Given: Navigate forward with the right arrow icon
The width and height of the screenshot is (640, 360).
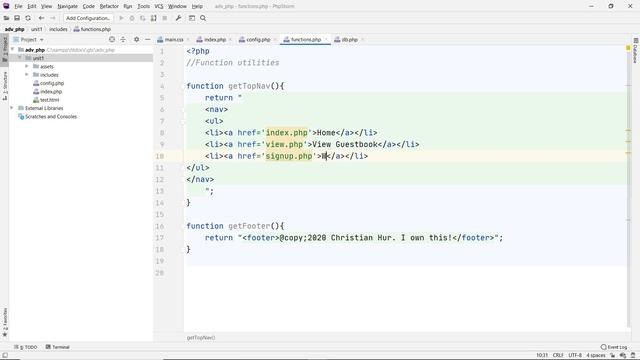Looking at the screenshot, I should 53,18.
